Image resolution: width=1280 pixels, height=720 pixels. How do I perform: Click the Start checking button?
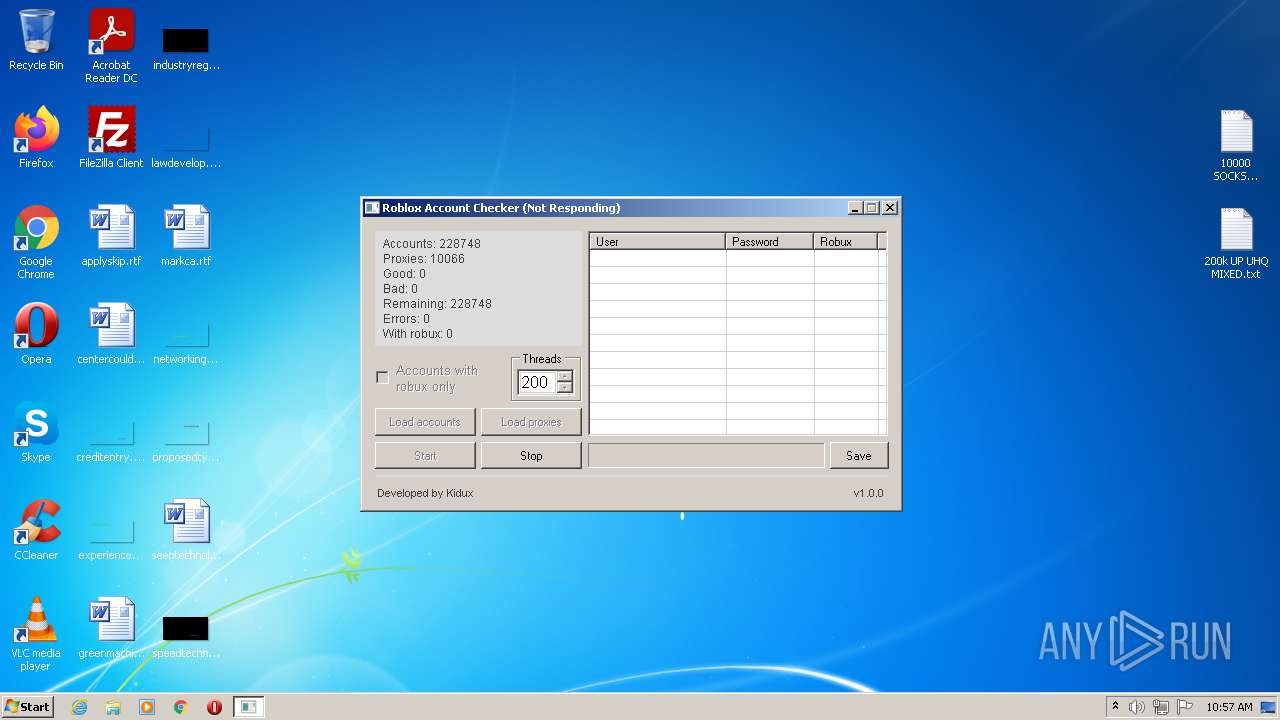pyautogui.click(x=425, y=455)
